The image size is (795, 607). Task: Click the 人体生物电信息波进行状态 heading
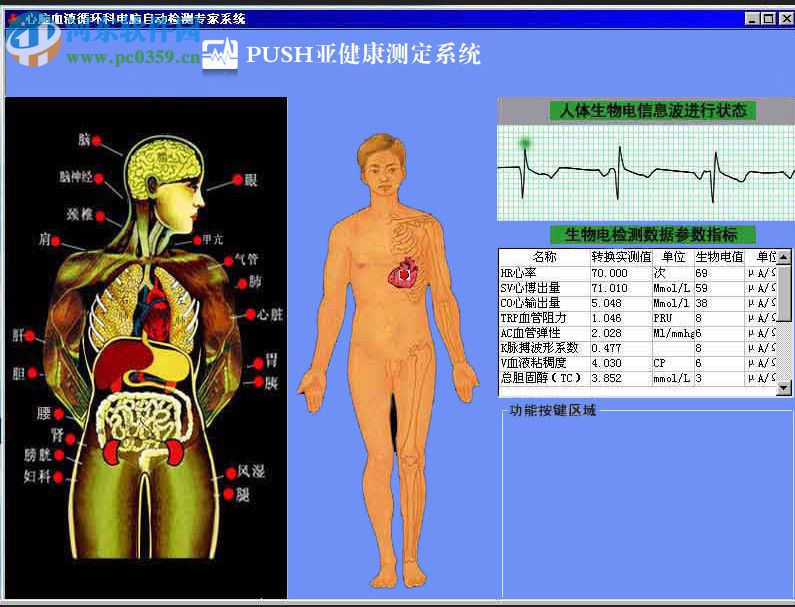click(x=653, y=110)
